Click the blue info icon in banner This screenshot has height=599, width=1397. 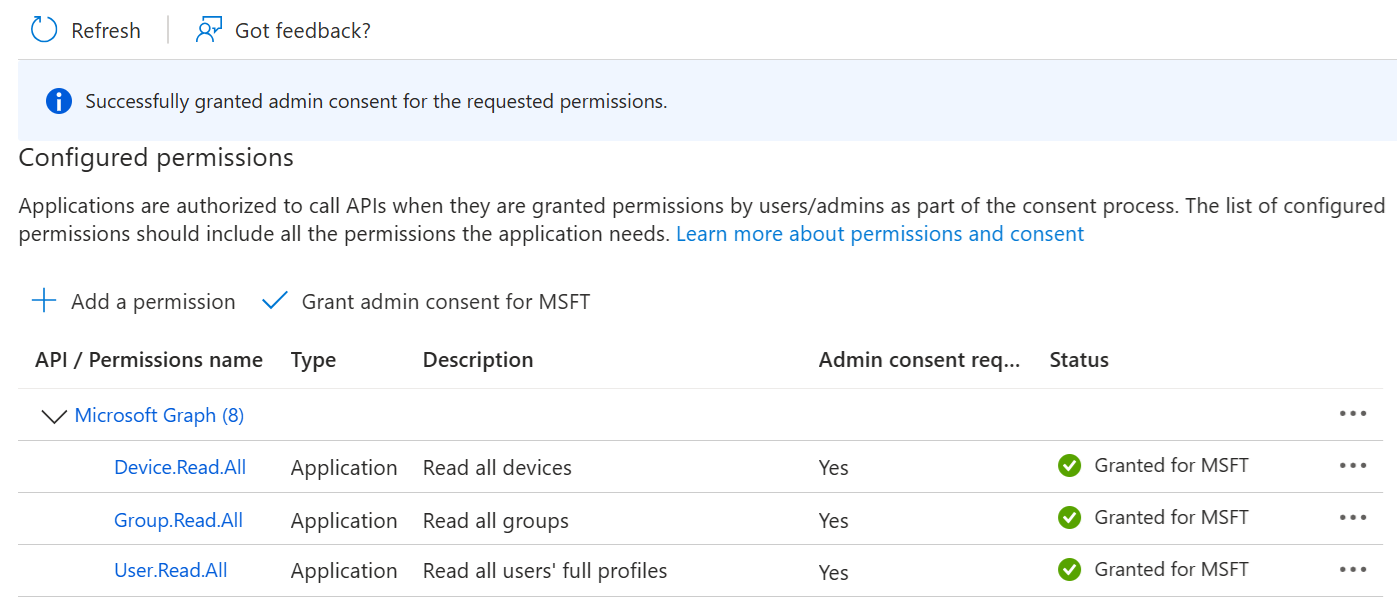(x=59, y=101)
